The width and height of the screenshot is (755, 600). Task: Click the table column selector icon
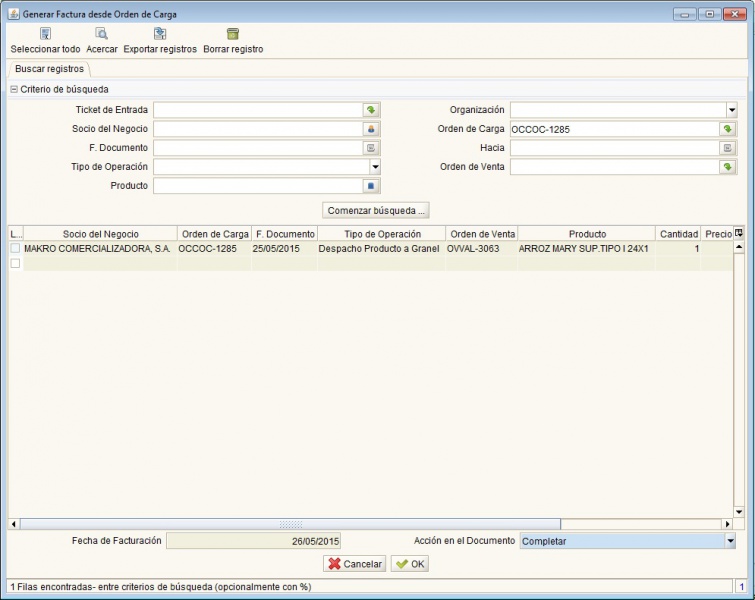pyautogui.click(x=739, y=234)
